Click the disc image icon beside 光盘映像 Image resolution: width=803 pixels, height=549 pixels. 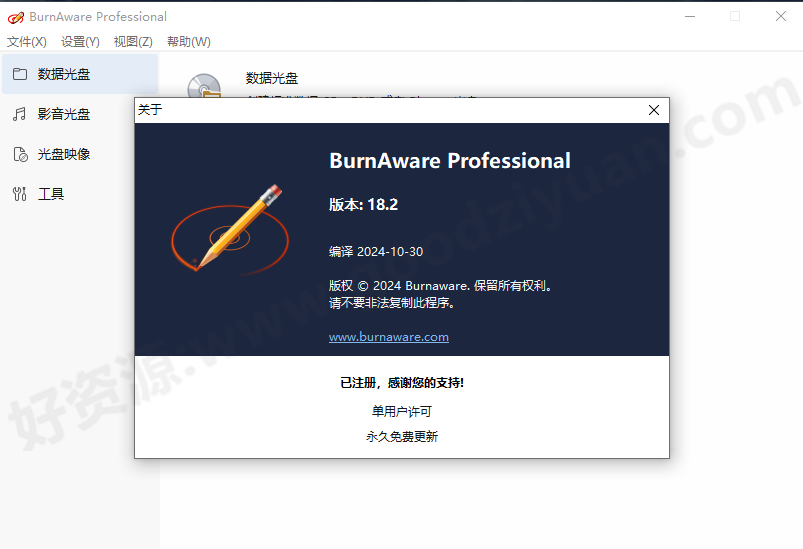pyautogui.click(x=20, y=154)
